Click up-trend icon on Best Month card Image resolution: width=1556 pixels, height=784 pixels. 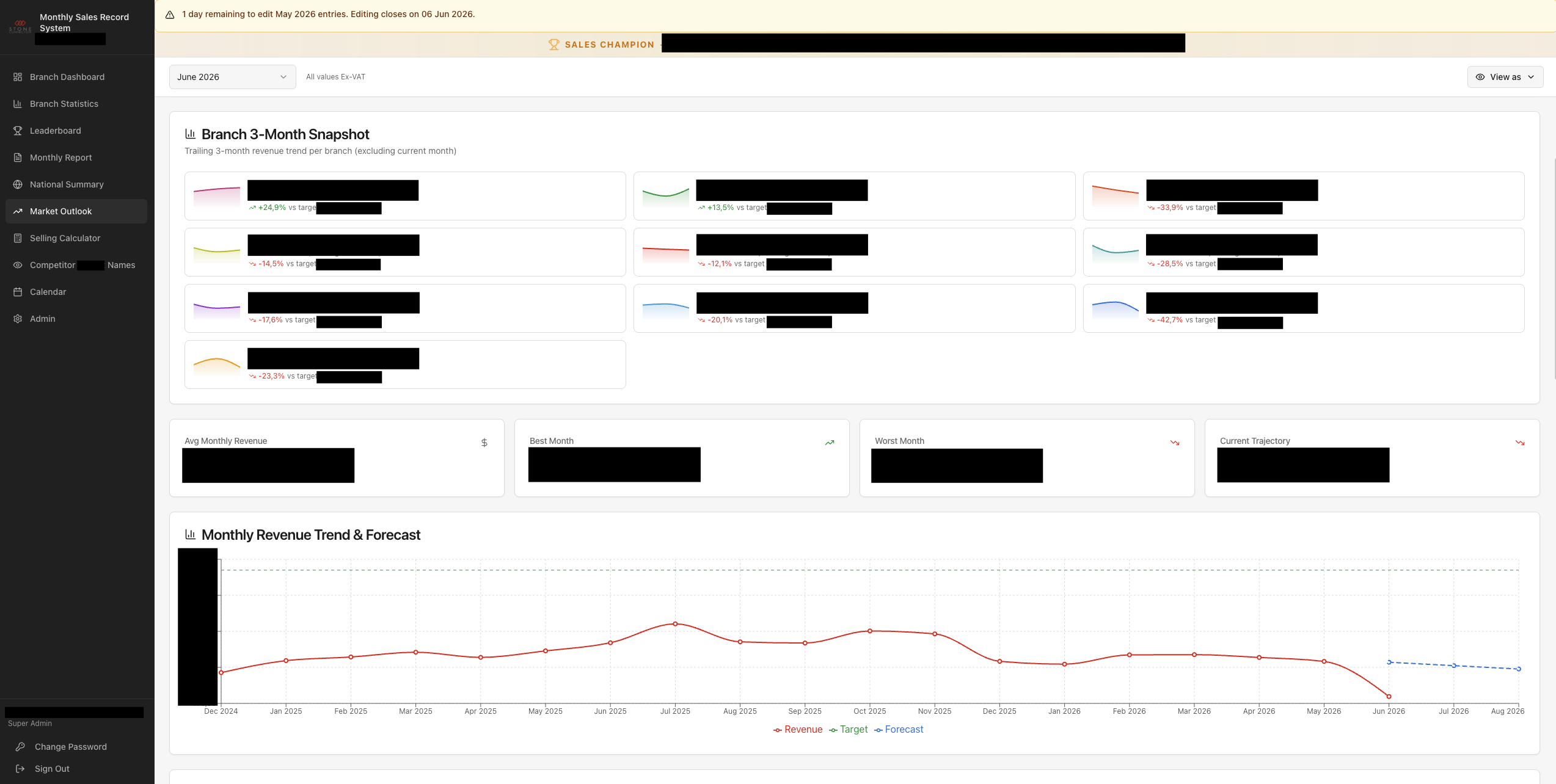tap(830, 443)
